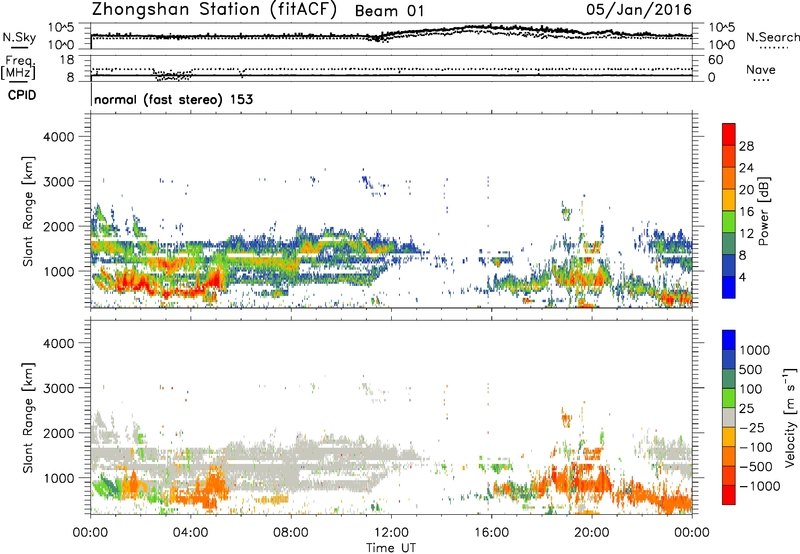This screenshot has height=554, width=800.
Task: Pick the red top segment of Power colorbar
Action: point(729,134)
